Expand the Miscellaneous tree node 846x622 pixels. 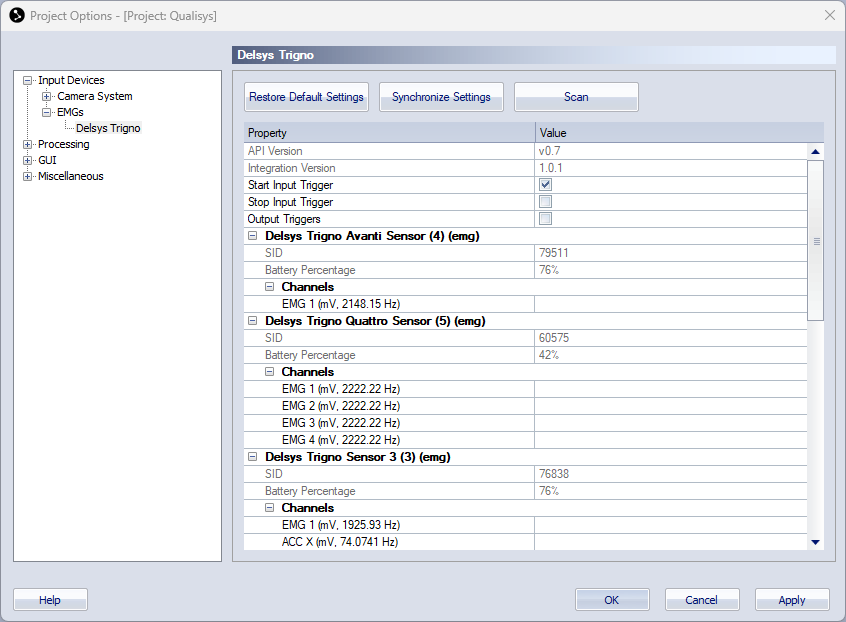point(28,177)
